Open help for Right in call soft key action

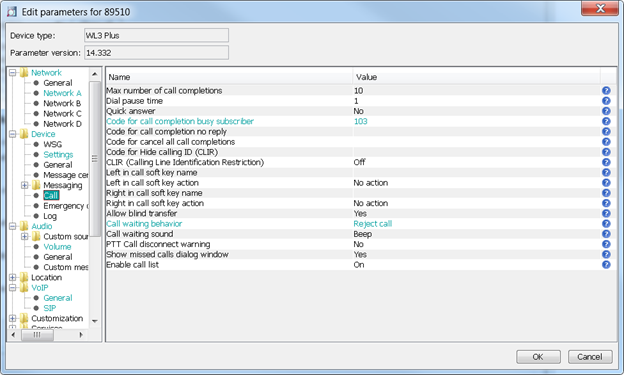pyautogui.click(x=606, y=203)
